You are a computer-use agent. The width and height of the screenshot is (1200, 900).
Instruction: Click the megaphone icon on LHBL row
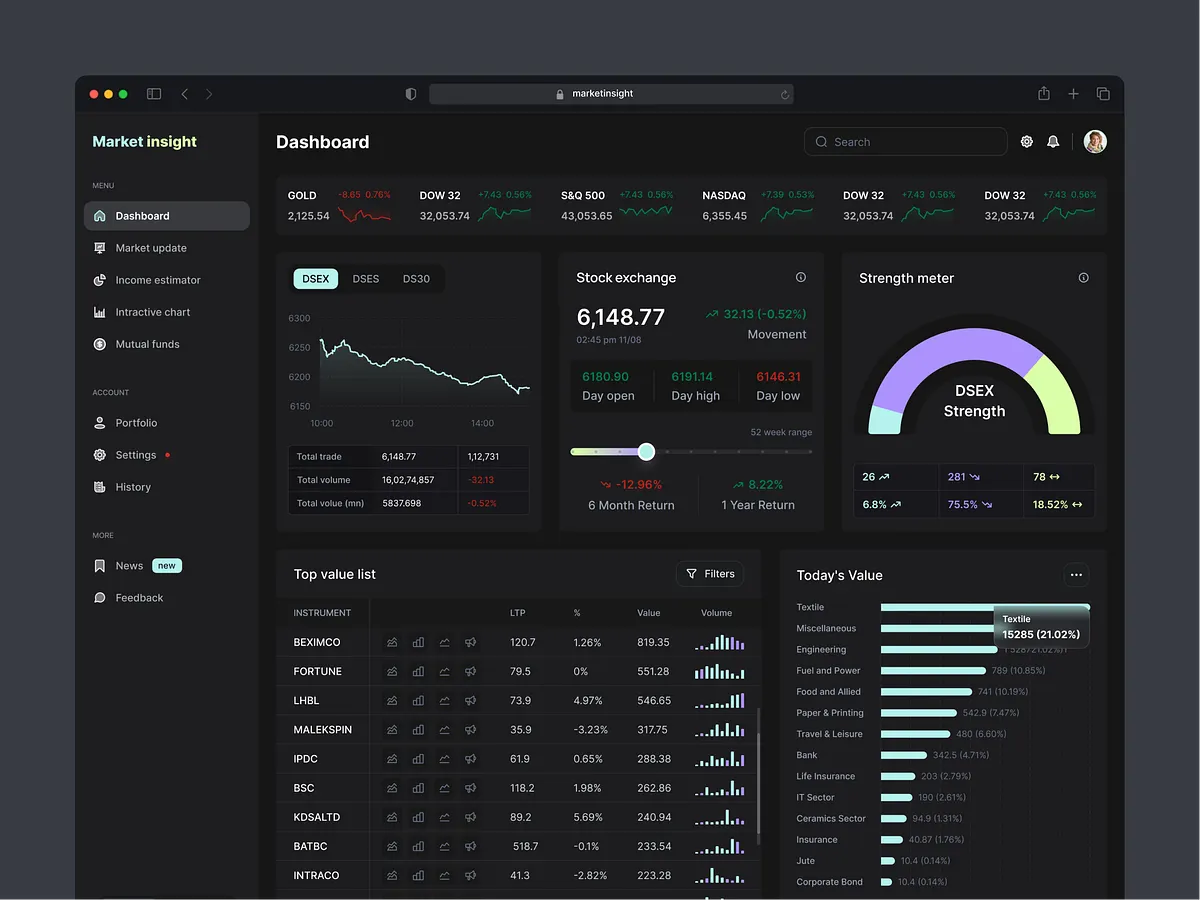click(470, 700)
